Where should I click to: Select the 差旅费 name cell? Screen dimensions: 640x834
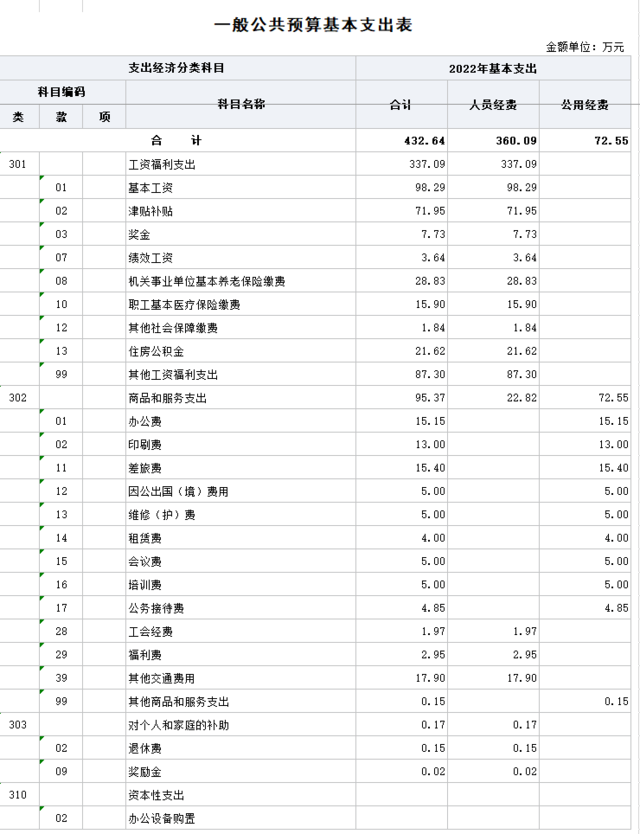(x=144, y=468)
